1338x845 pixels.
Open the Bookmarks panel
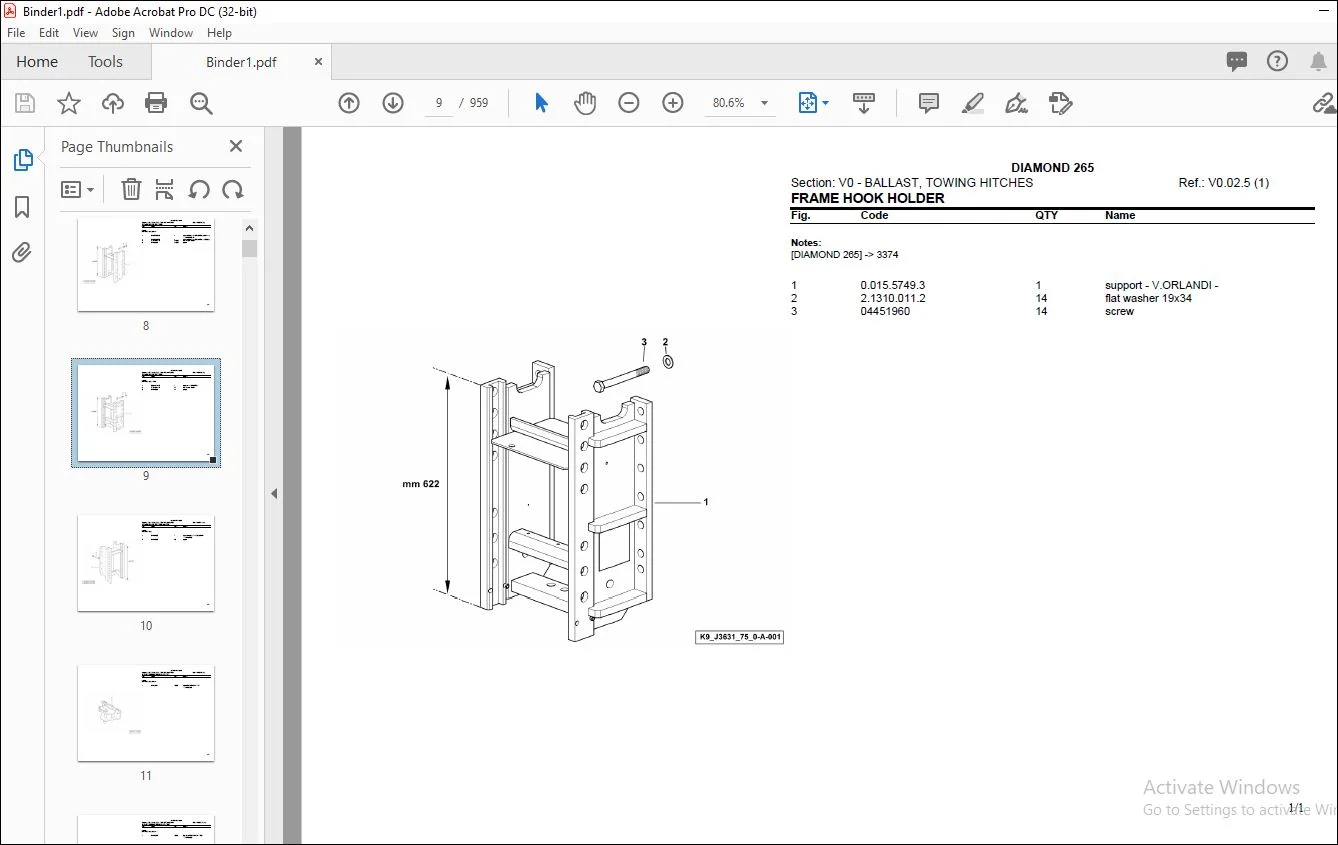click(22, 207)
